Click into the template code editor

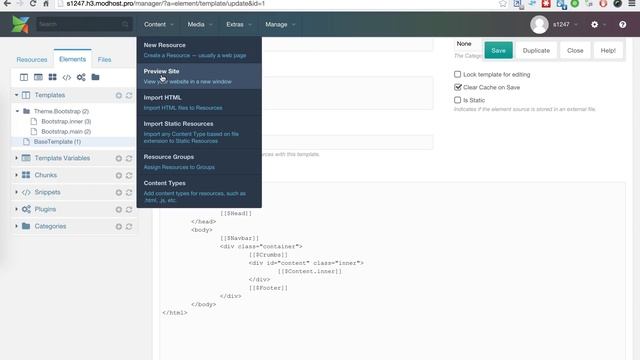pyautogui.click(x=392, y=271)
